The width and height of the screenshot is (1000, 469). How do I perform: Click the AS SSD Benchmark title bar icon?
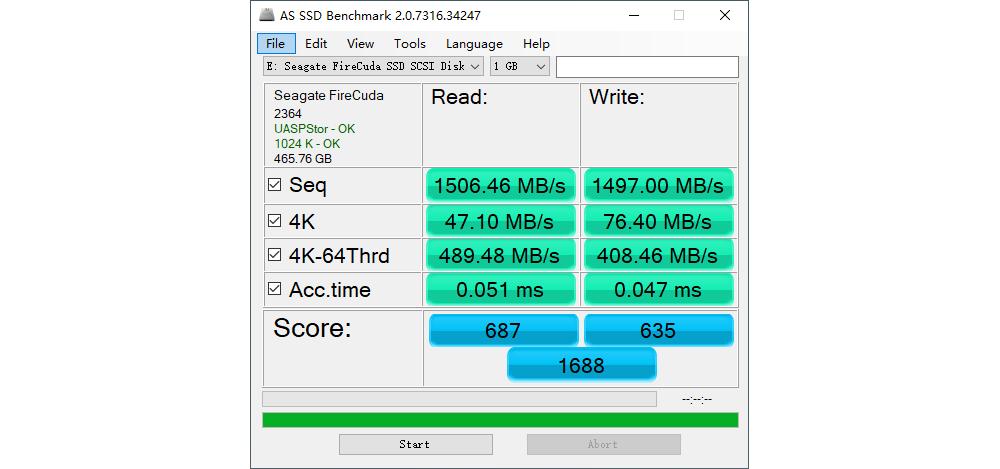coord(267,15)
